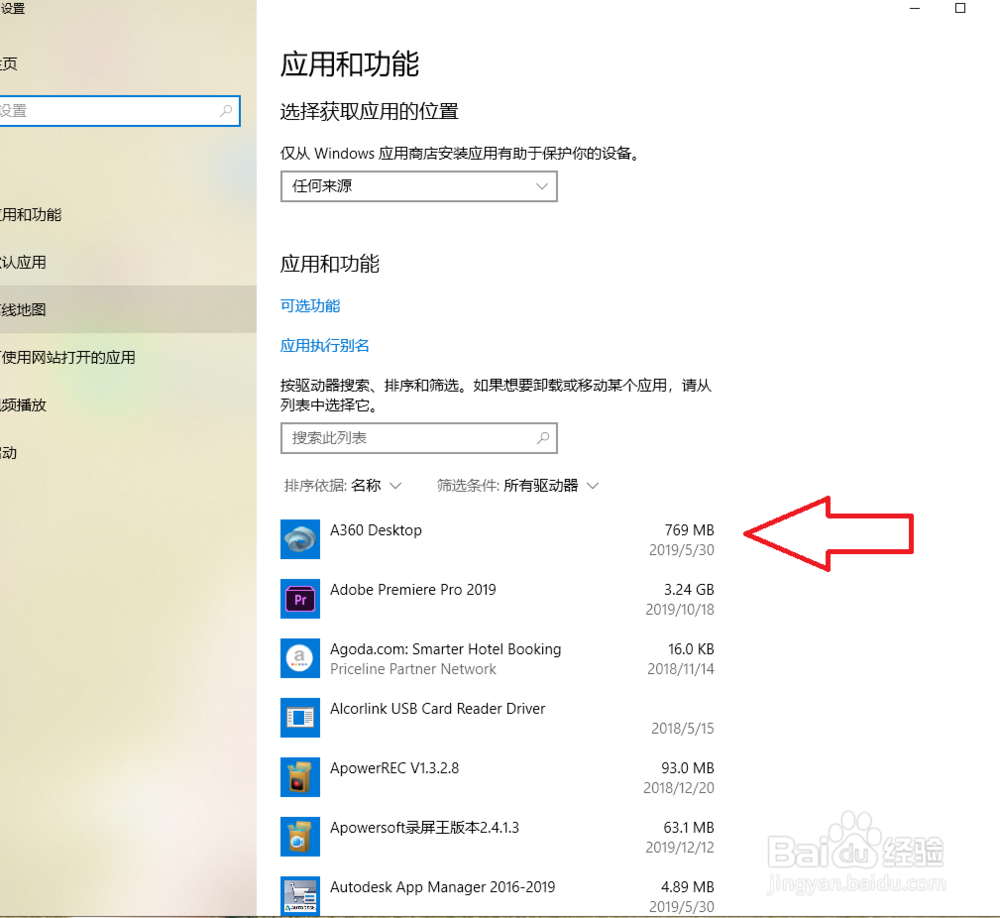Click the 93.0 MB size value

[x=688, y=768]
